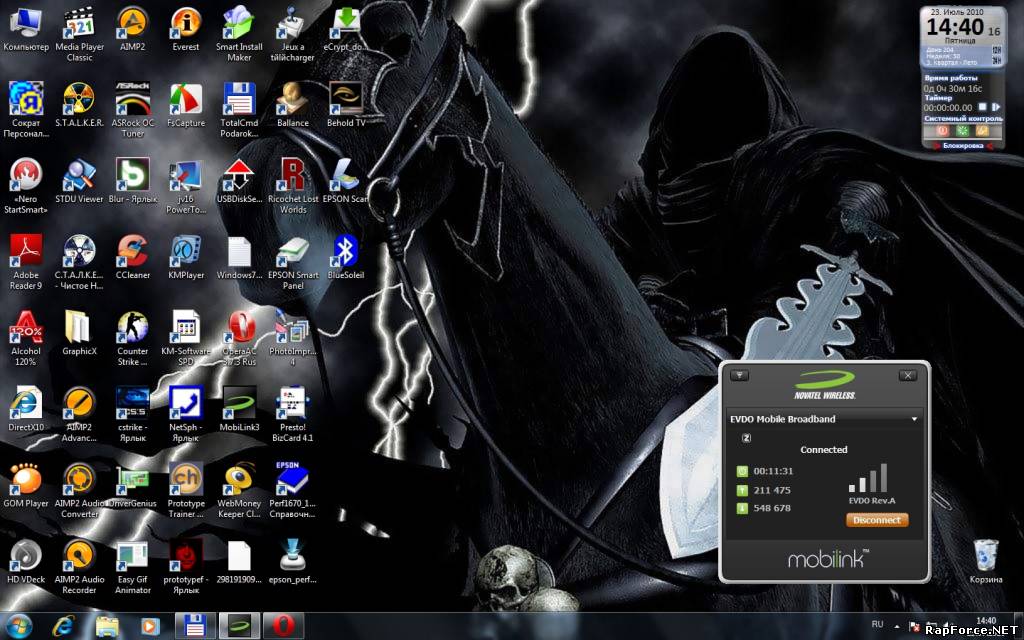Click the 00:11:31 connection time

(773, 471)
